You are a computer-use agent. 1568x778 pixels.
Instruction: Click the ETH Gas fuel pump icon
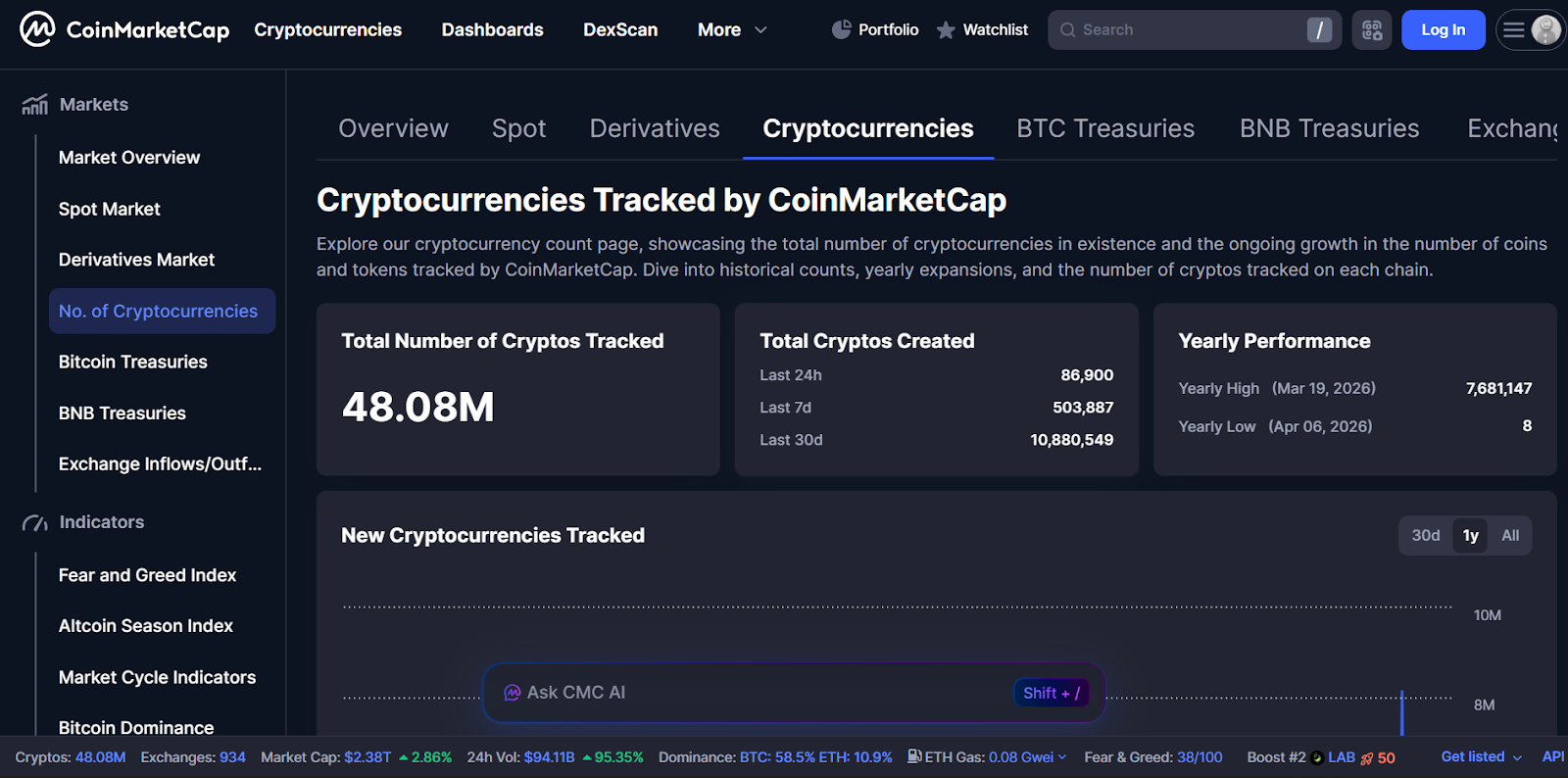coord(913,756)
